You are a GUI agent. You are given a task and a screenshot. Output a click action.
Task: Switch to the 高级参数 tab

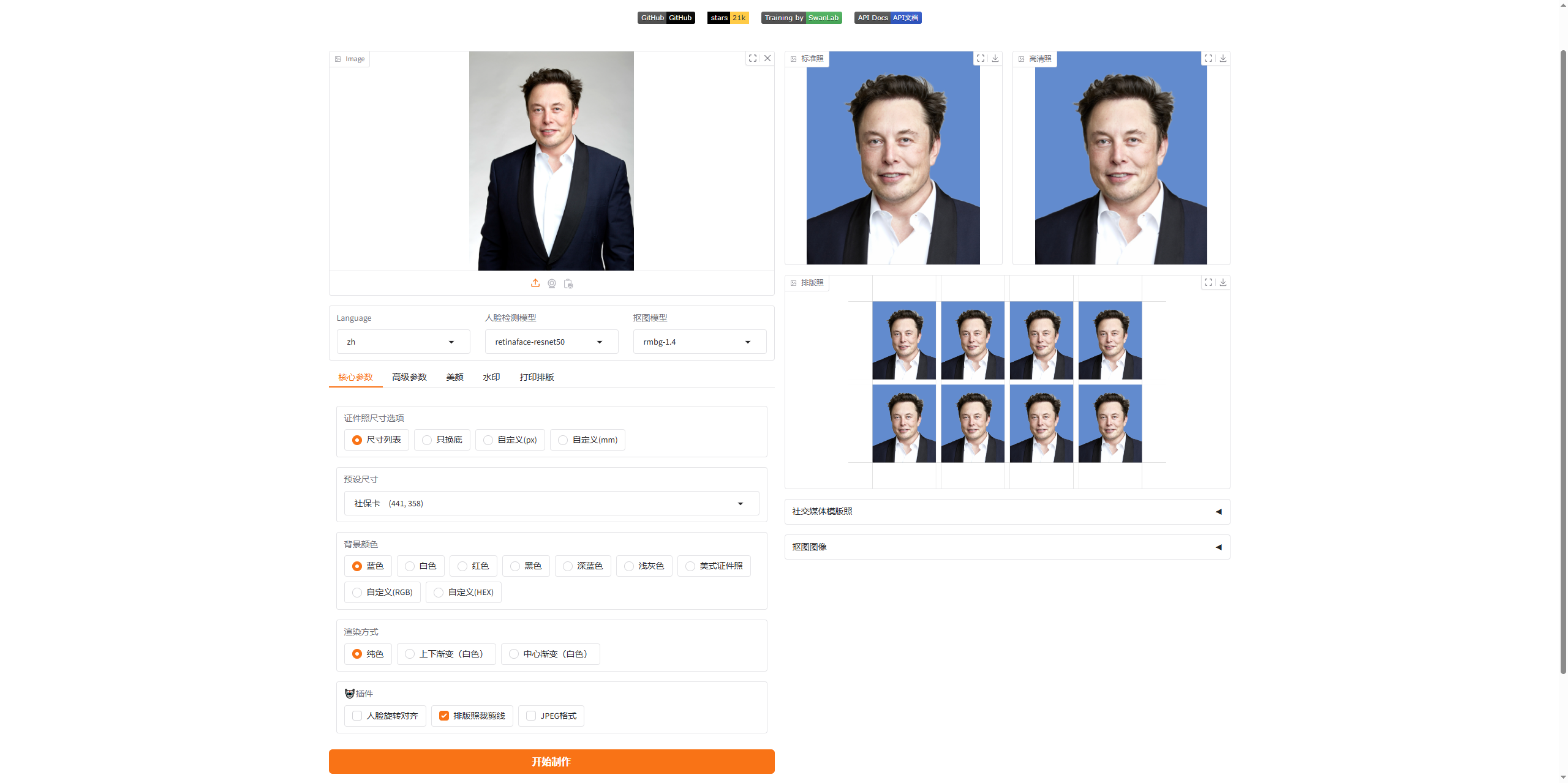pyautogui.click(x=409, y=377)
